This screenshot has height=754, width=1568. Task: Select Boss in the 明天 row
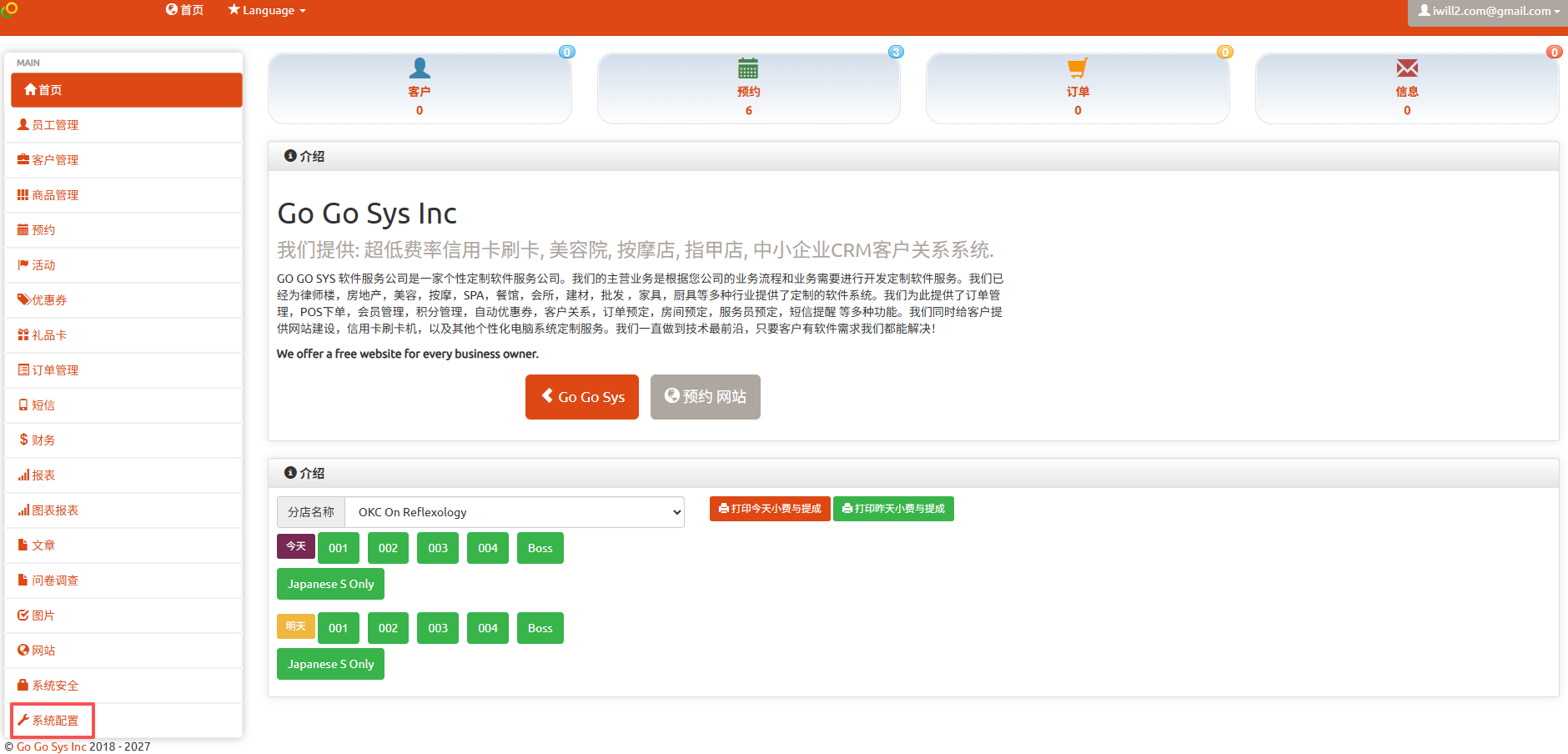coord(540,628)
